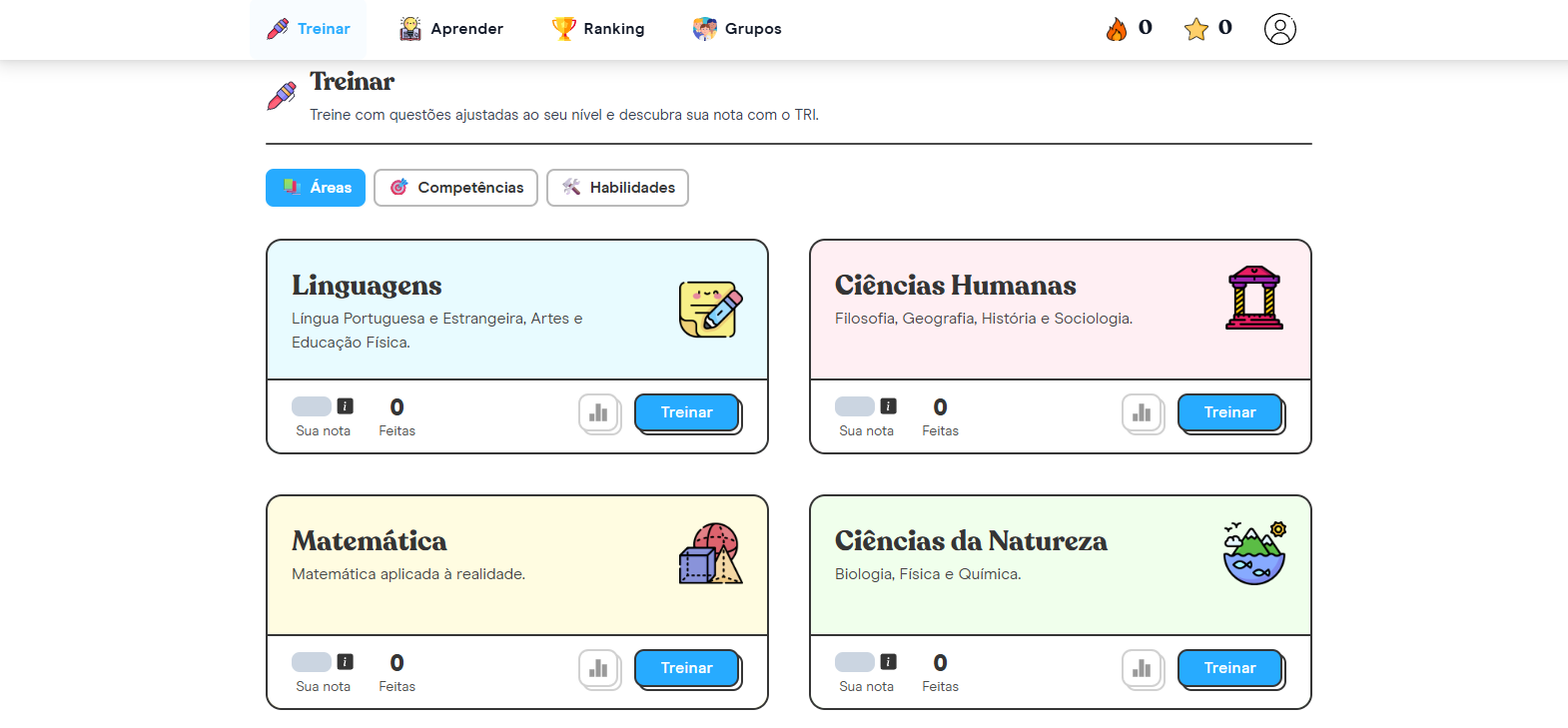Click the teacher icon in Aprender
Image resolution: width=1568 pixels, height=728 pixels.
click(x=410, y=29)
